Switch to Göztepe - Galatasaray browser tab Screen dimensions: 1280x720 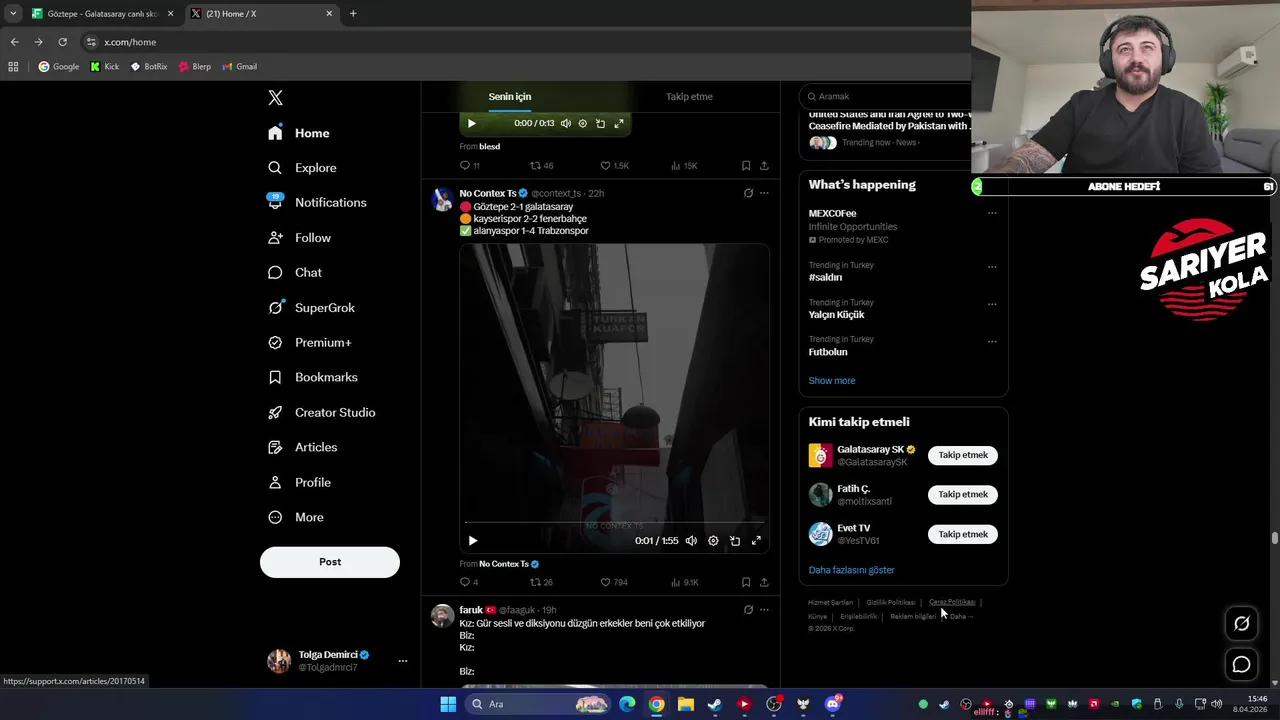pos(102,14)
